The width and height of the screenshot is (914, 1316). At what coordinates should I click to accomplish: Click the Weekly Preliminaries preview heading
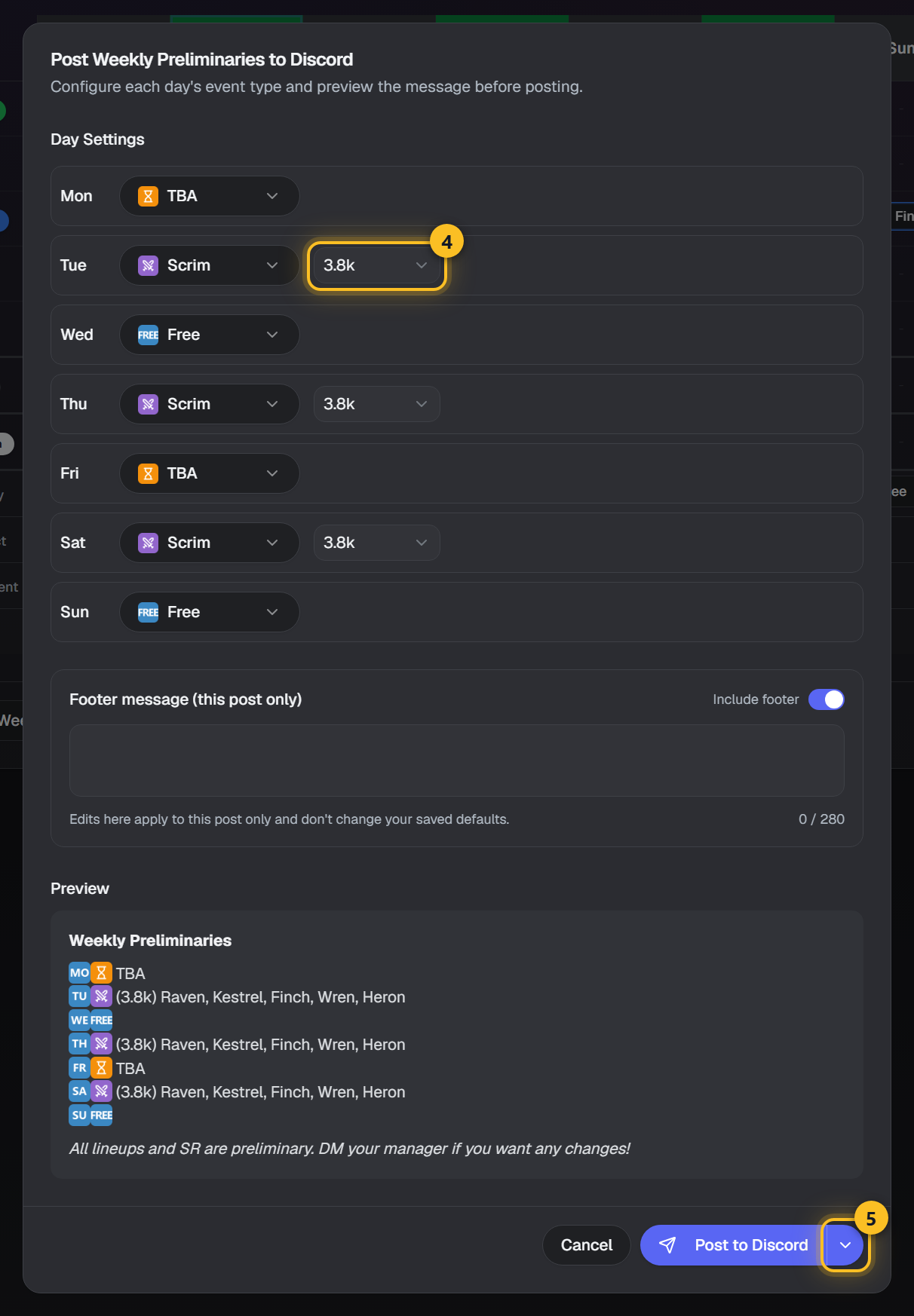pyautogui.click(x=150, y=941)
